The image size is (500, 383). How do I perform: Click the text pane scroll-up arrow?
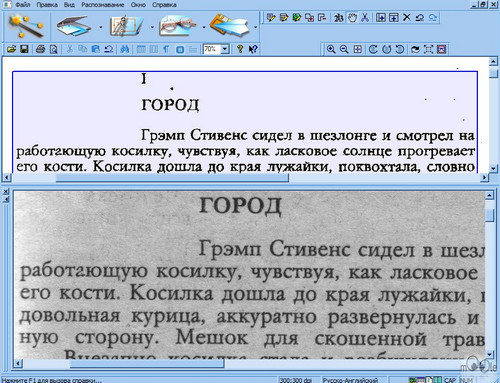pos(493,61)
